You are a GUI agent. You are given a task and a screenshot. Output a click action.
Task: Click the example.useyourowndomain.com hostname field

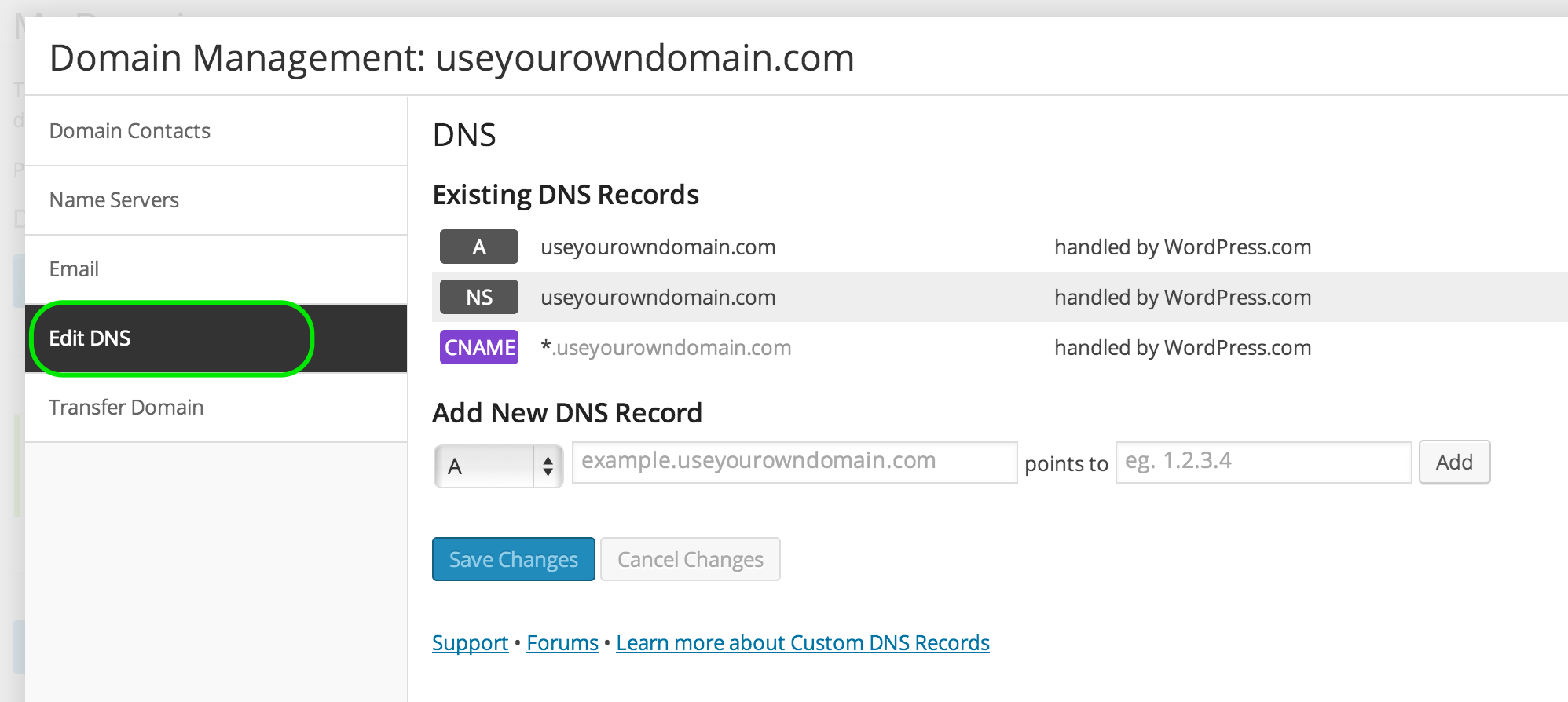tap(793, 462)
